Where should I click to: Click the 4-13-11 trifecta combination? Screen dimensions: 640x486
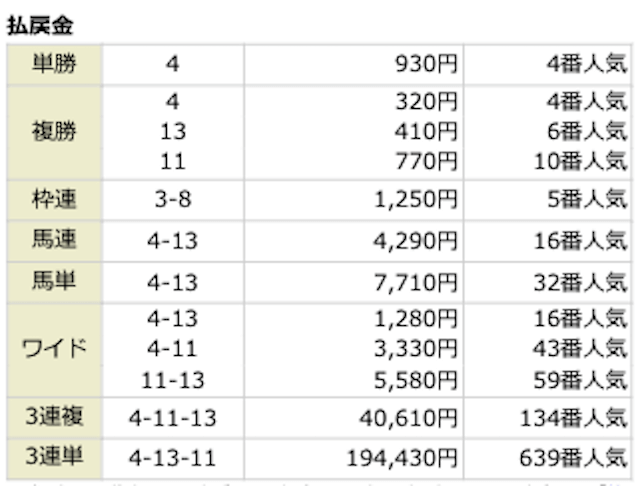click(x=173, y=458)
